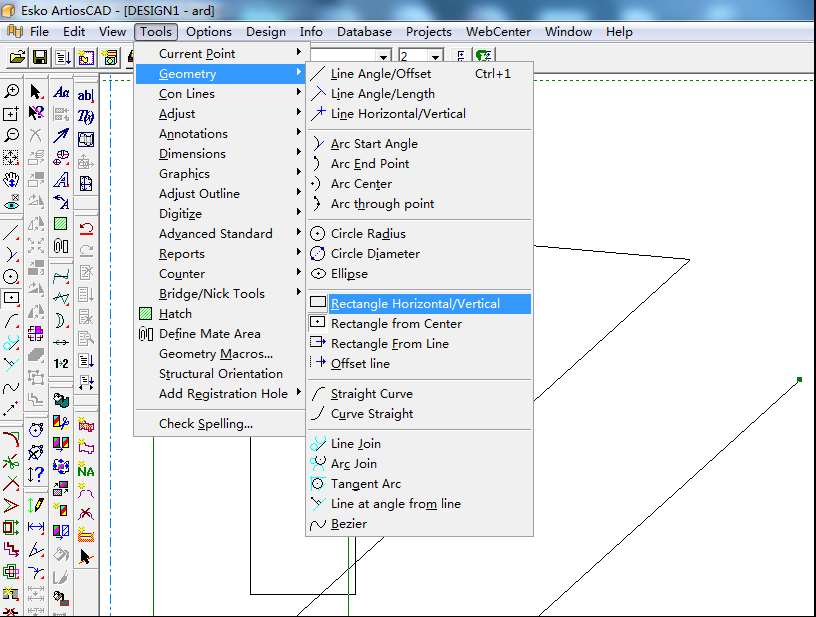This screenshot has width=816, height=617.
Task: Click the green endpoint handle on canvas
Action: point(799,380)
